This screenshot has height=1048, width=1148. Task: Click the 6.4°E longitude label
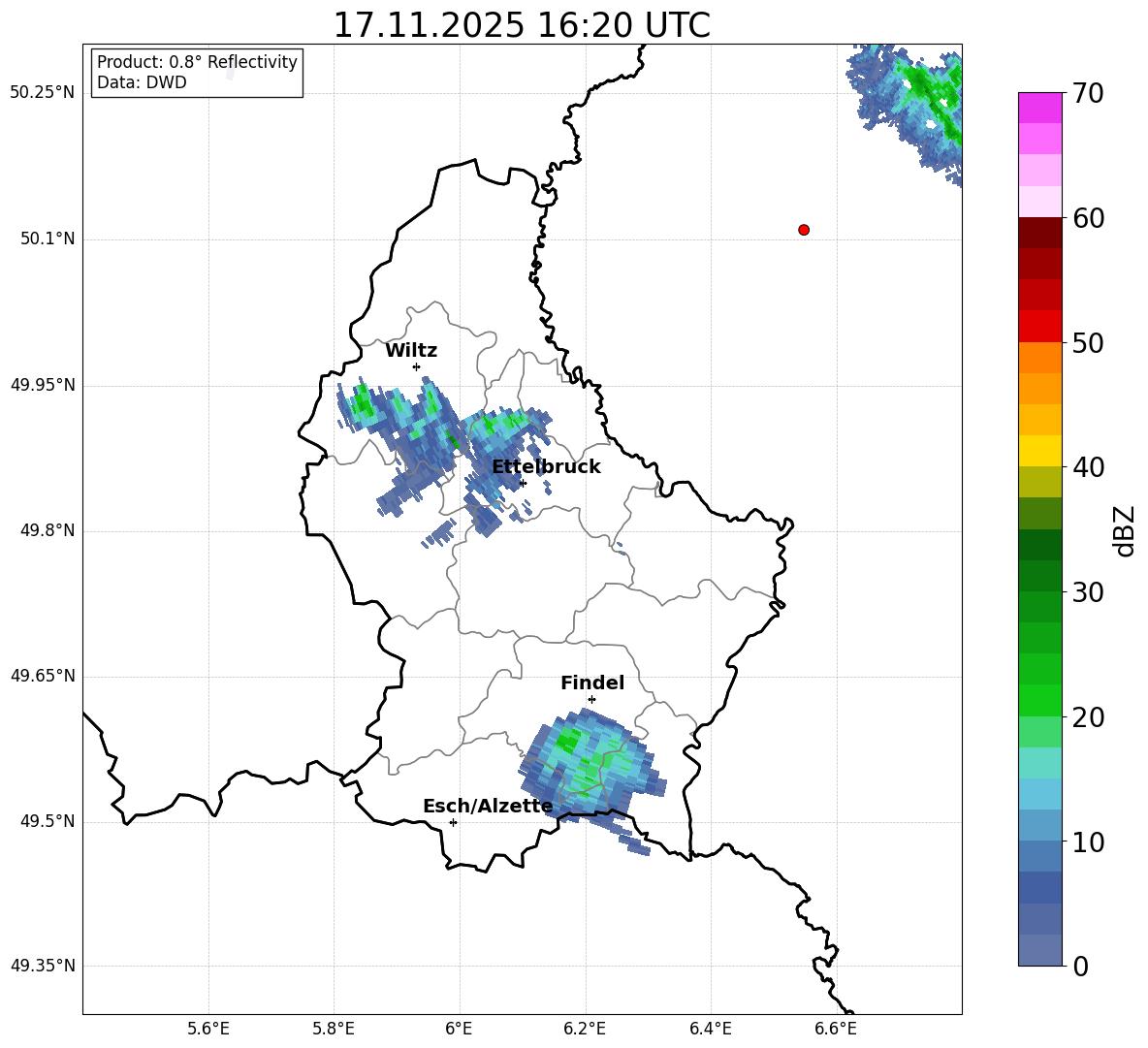(x=710, y=1029)
